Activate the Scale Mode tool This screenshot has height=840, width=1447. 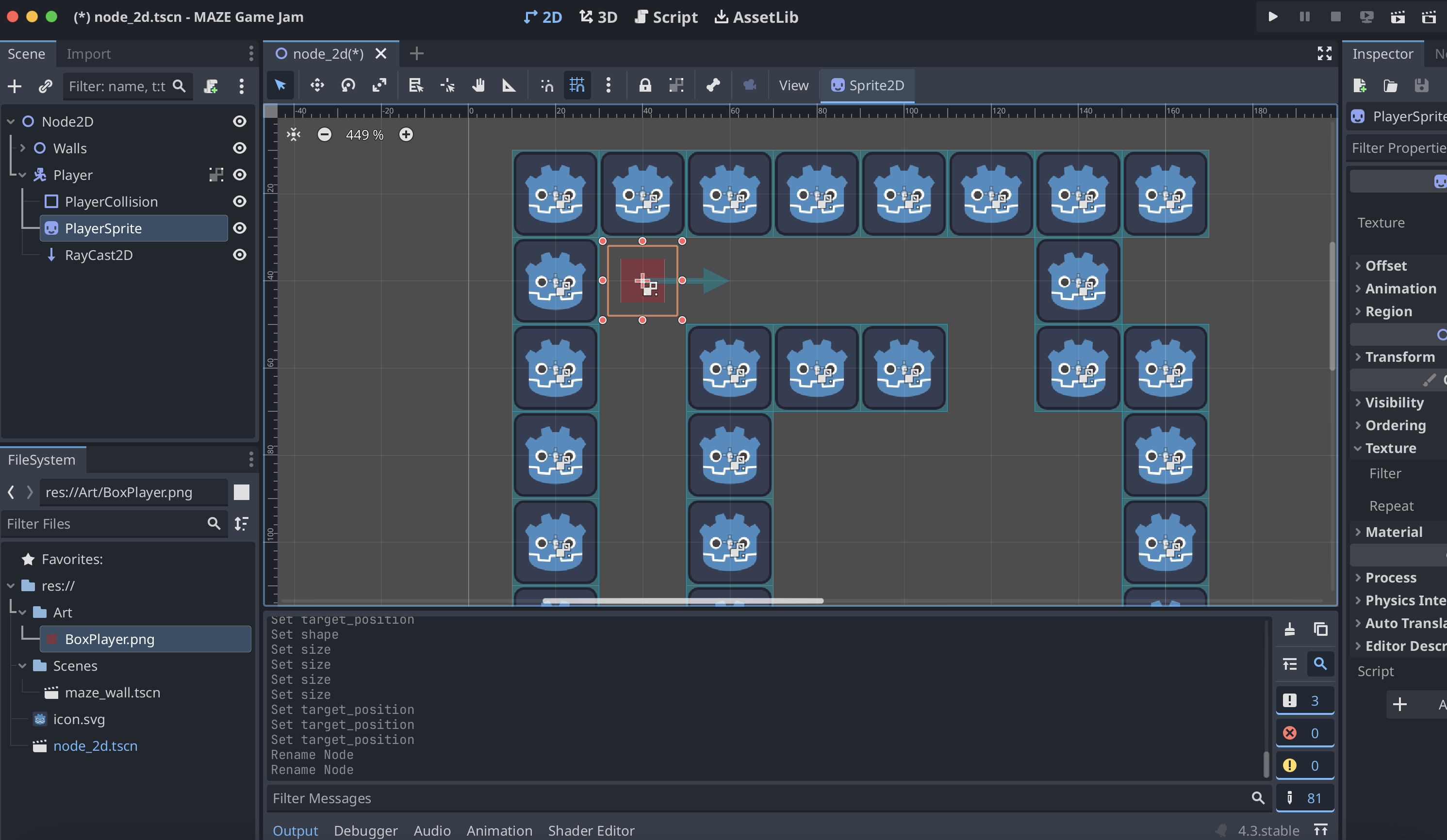pyautogui.click(x=379, y=85)
